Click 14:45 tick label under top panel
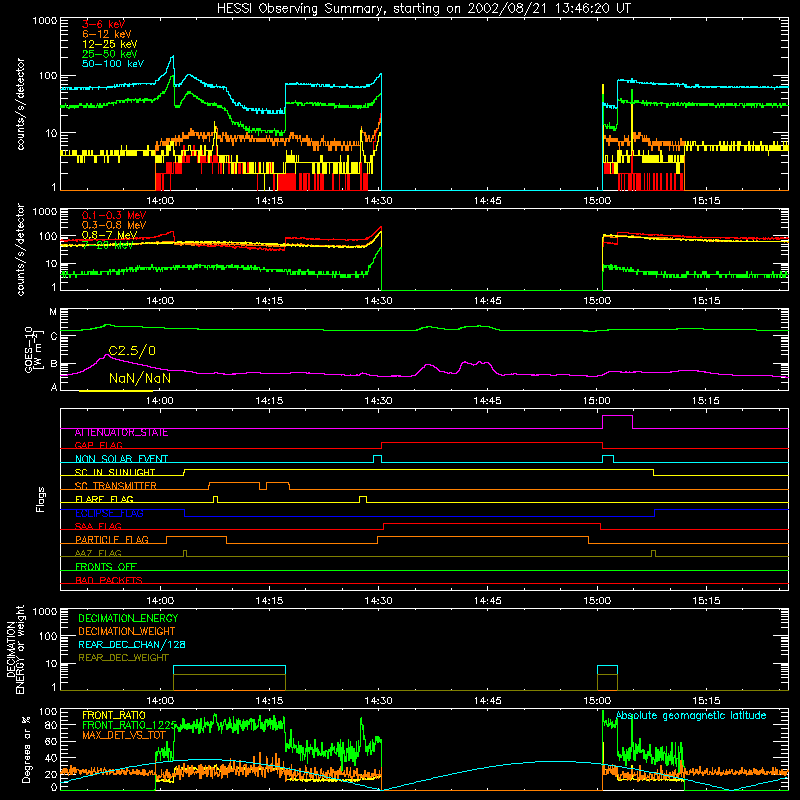800x800 pixels. pyautogui.click(x=487, y=201)
